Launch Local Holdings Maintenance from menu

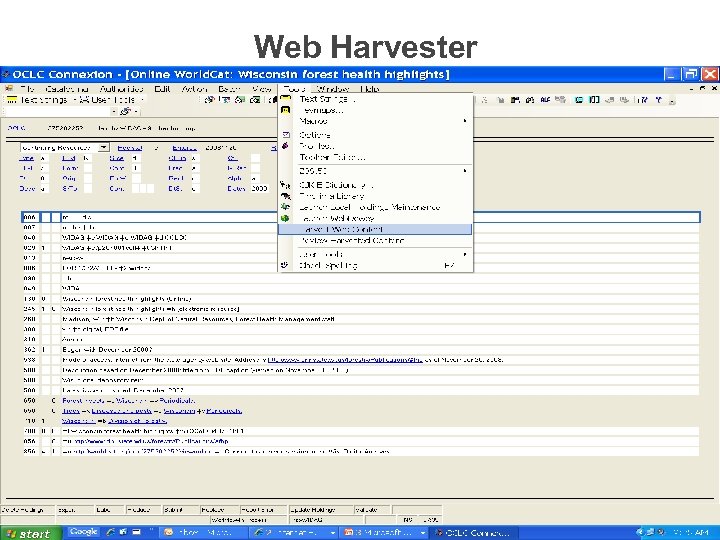click(x=375, y=207)
